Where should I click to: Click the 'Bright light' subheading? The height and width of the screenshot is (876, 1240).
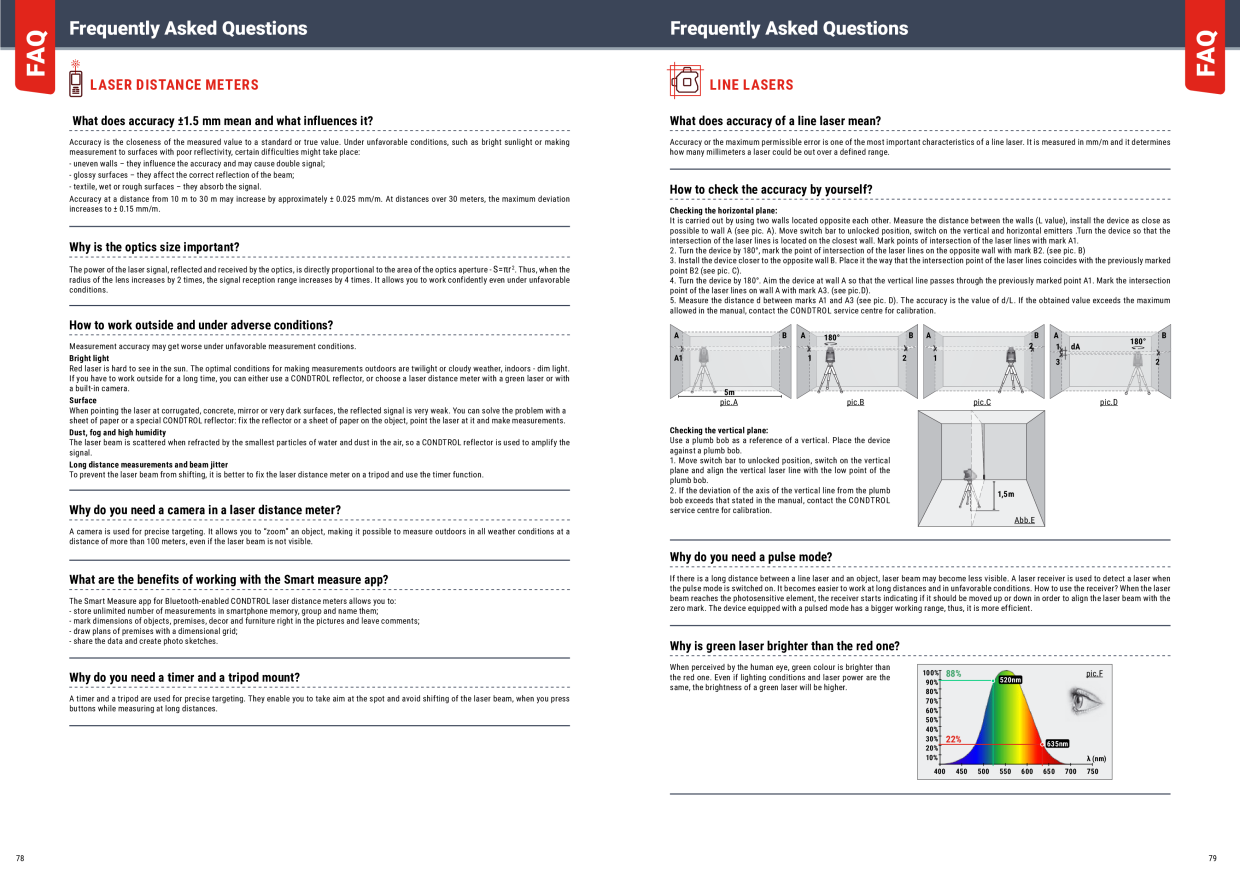click(x=89, y=358)
